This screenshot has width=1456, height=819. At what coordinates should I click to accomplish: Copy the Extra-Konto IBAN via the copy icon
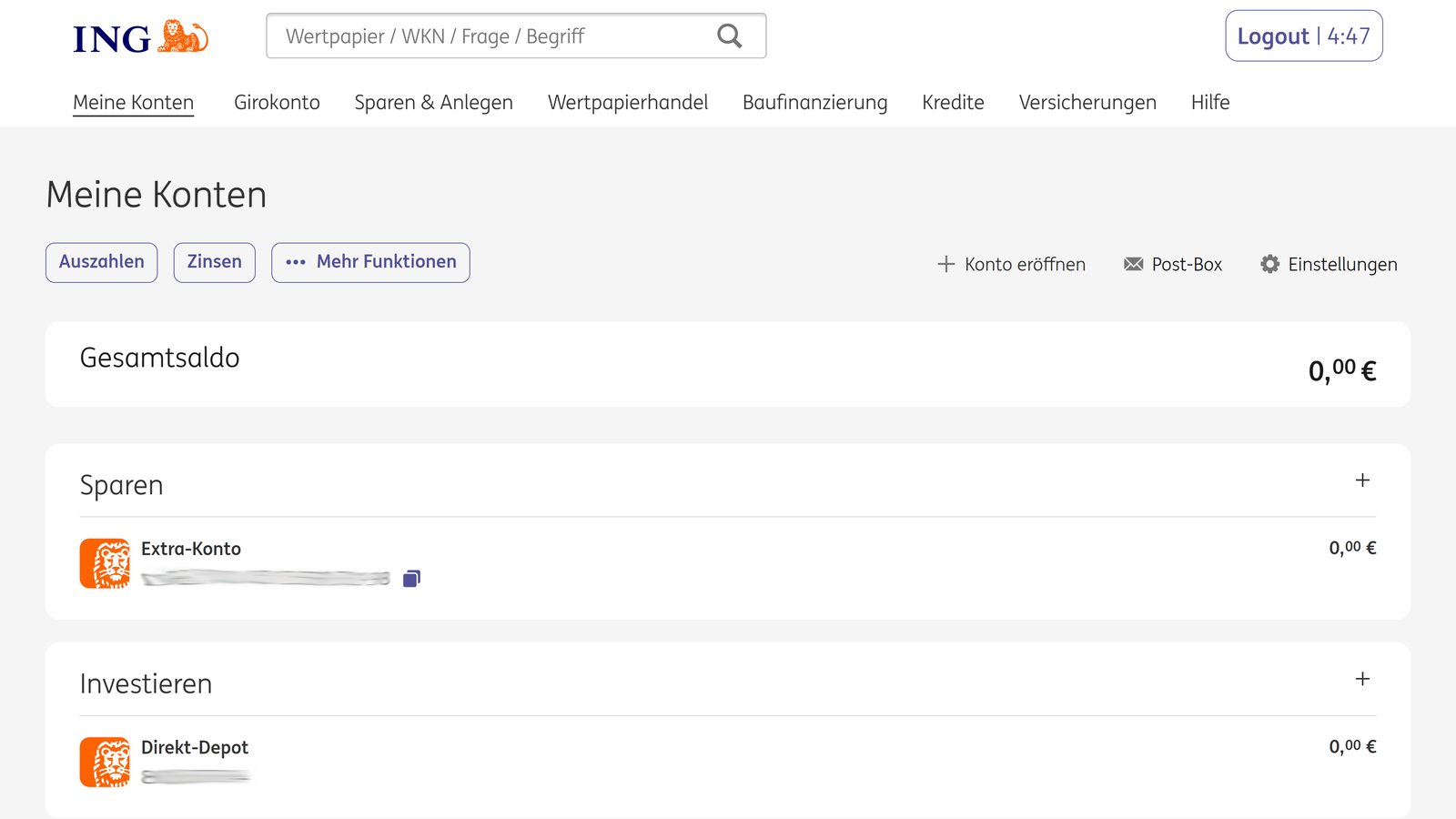412,577
